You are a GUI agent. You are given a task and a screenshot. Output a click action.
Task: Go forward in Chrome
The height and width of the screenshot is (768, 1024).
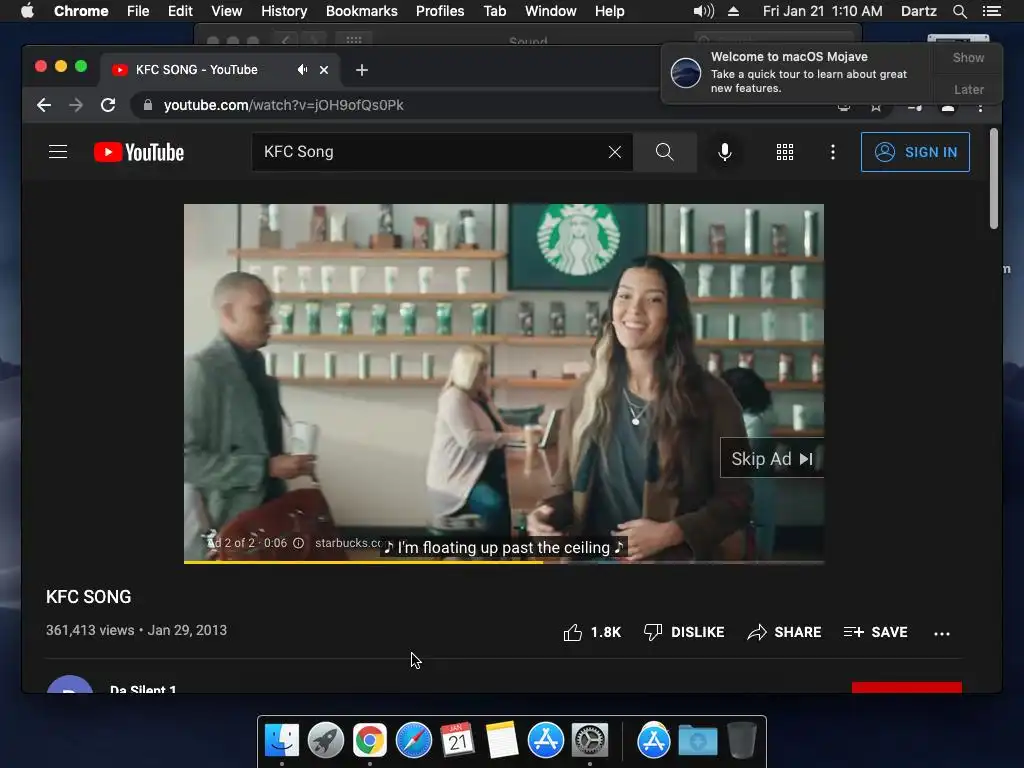(76, 105)
